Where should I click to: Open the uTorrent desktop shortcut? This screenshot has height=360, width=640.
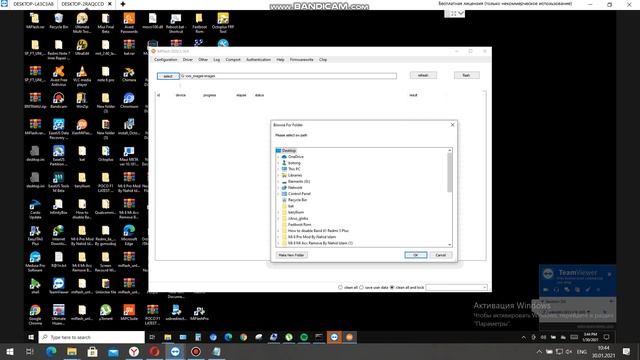point(105,312)
